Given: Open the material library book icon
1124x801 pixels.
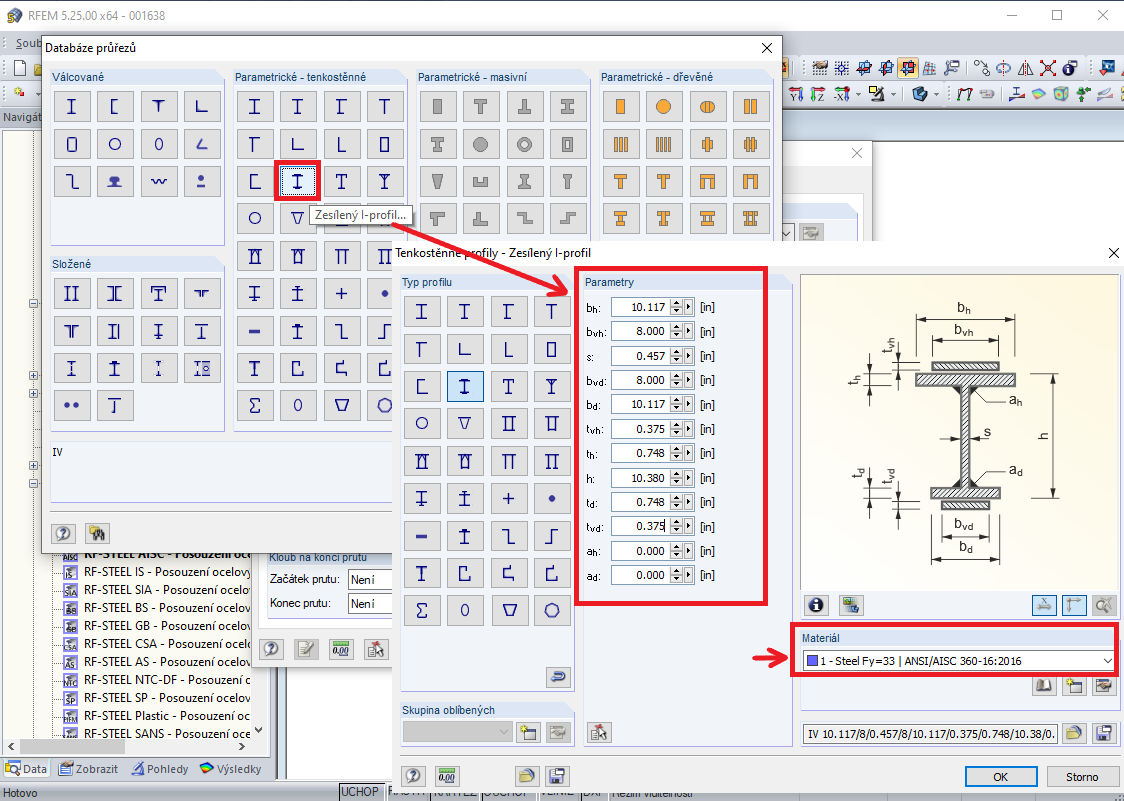Looking at the screenshot, I should tap(1044, 686).
